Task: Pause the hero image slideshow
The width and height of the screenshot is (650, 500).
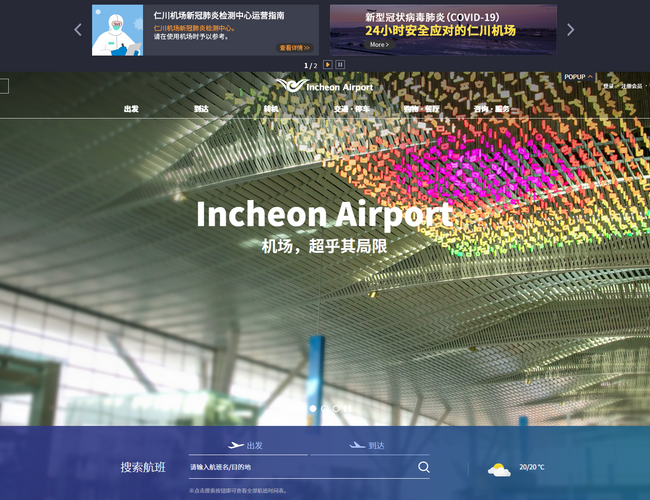Action: point(348,408)
